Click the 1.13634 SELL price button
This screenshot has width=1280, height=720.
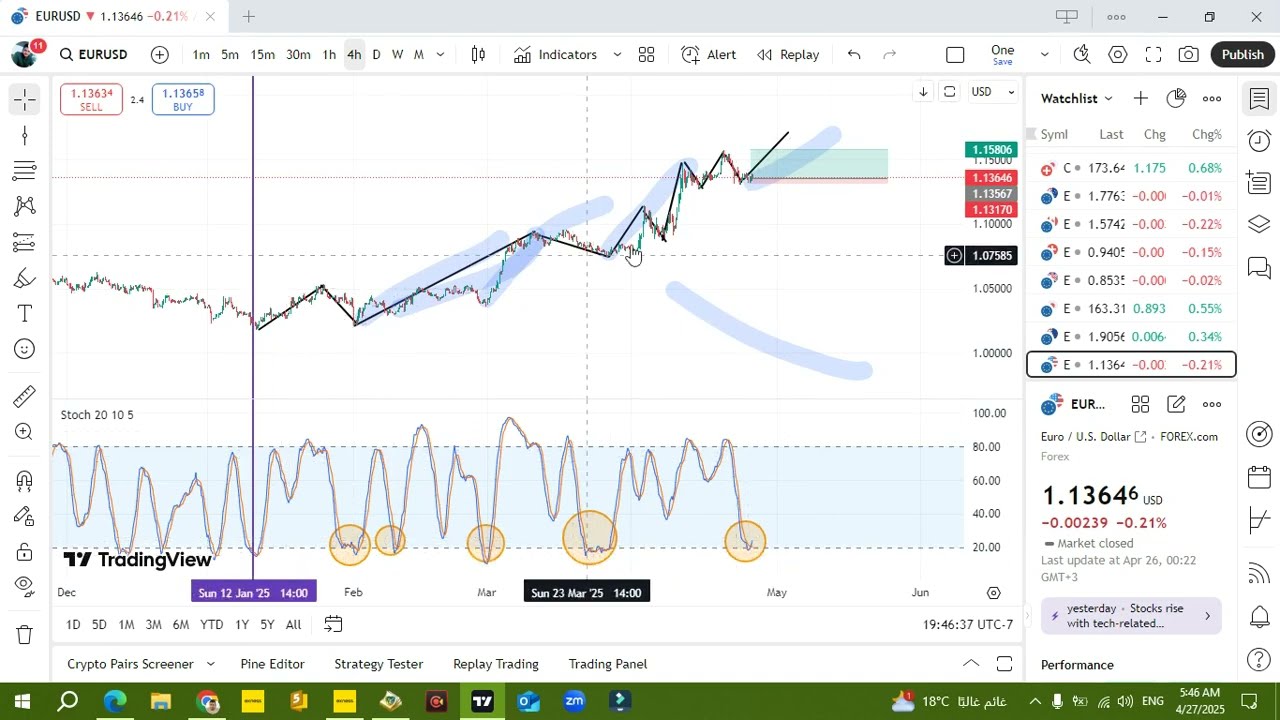(91, 100)
